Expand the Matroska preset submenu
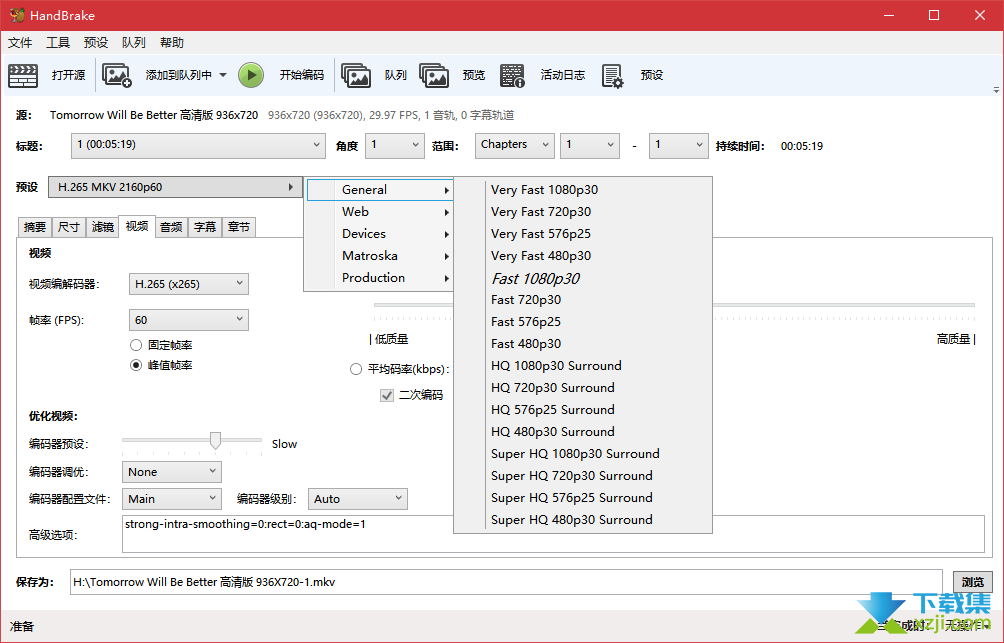The image size is (1004, 643). (380, 256)
